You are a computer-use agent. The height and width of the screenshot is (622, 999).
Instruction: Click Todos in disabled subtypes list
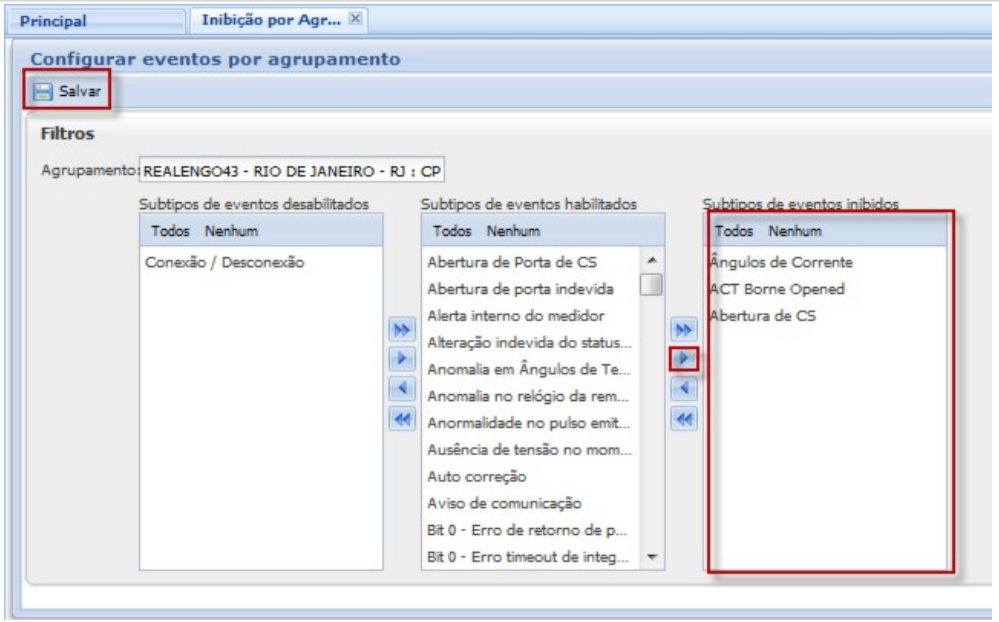pyautogui.click(x=170, y=232)
